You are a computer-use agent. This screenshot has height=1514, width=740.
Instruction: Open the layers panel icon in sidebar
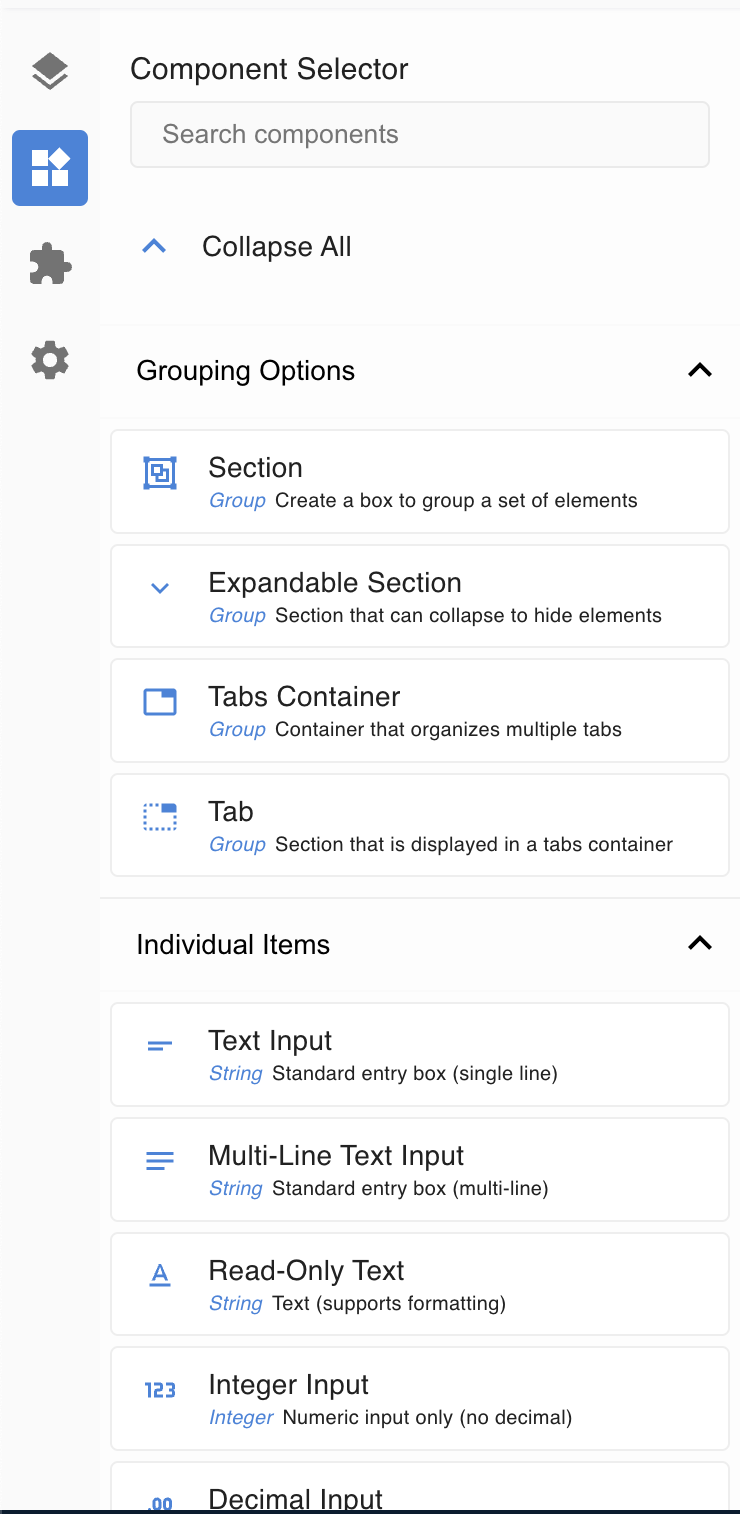(x=50, y=71)
